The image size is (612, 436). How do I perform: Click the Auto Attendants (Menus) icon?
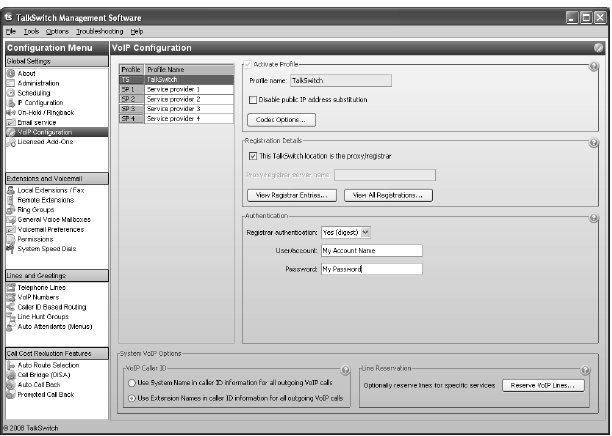[x=11, y=326]
